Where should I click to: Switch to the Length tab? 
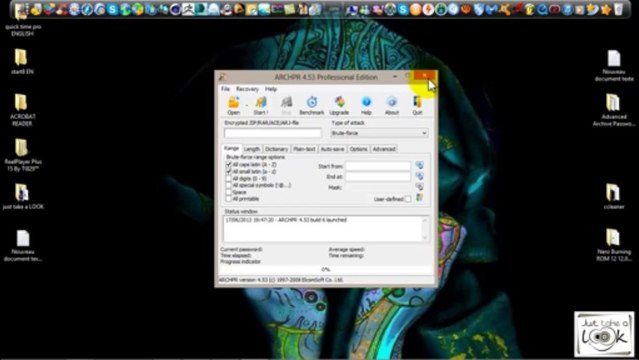click(252, 149)
